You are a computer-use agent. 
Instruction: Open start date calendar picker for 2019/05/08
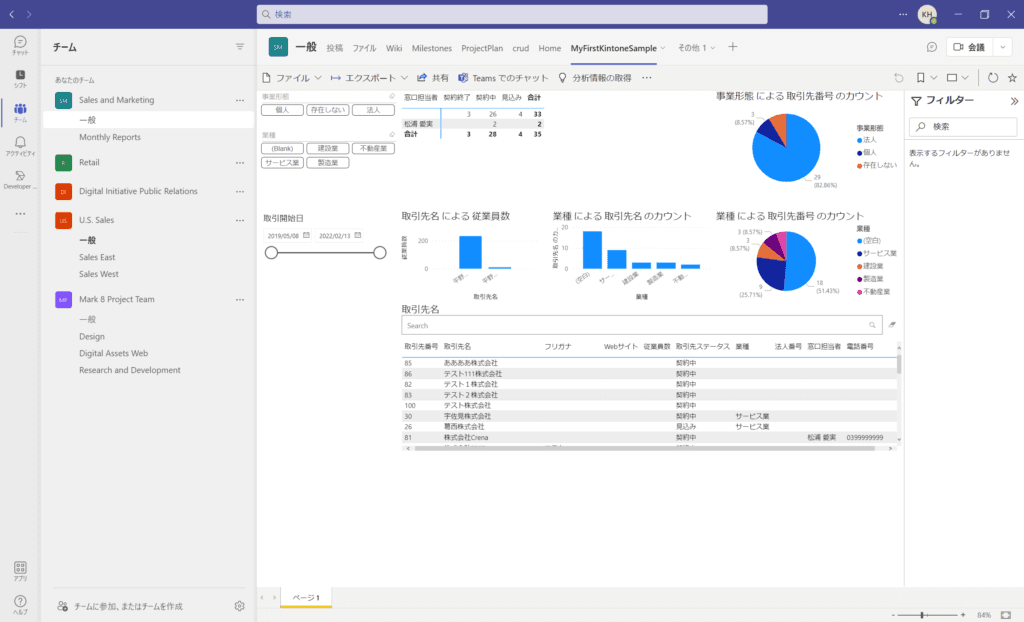pyautogui.click(x=306, y=235)
